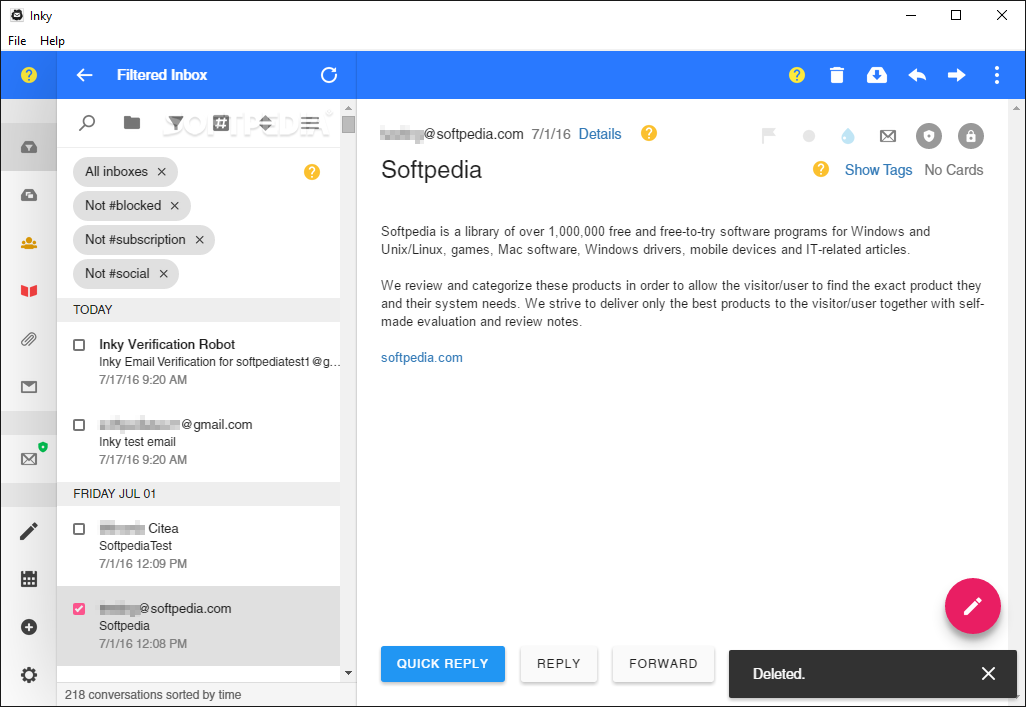Viewport: 1026px width, 707px height.
Task: Forward using the toolbar right arrow
Action: point(957,75)
